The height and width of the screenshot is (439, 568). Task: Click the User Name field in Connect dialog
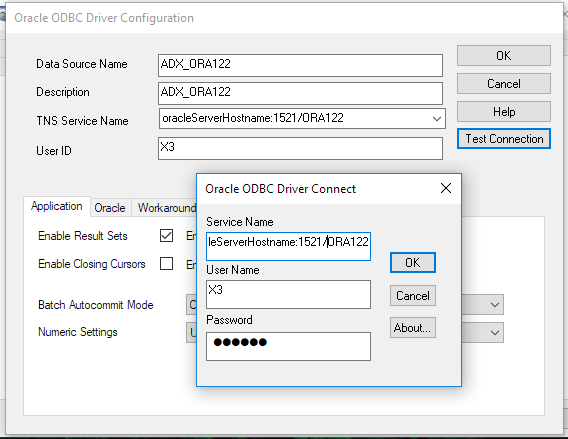(288, 294)
